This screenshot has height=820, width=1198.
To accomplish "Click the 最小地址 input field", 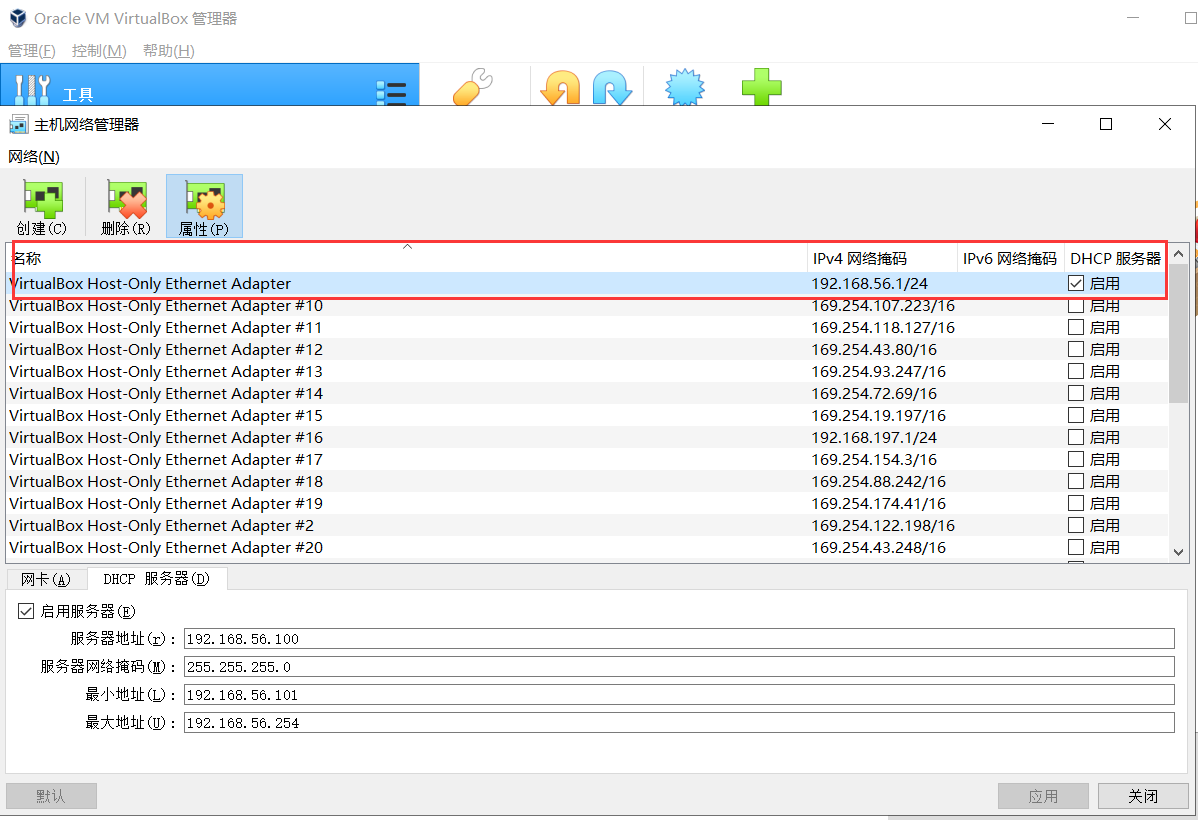I will click(x=679, y=695).
